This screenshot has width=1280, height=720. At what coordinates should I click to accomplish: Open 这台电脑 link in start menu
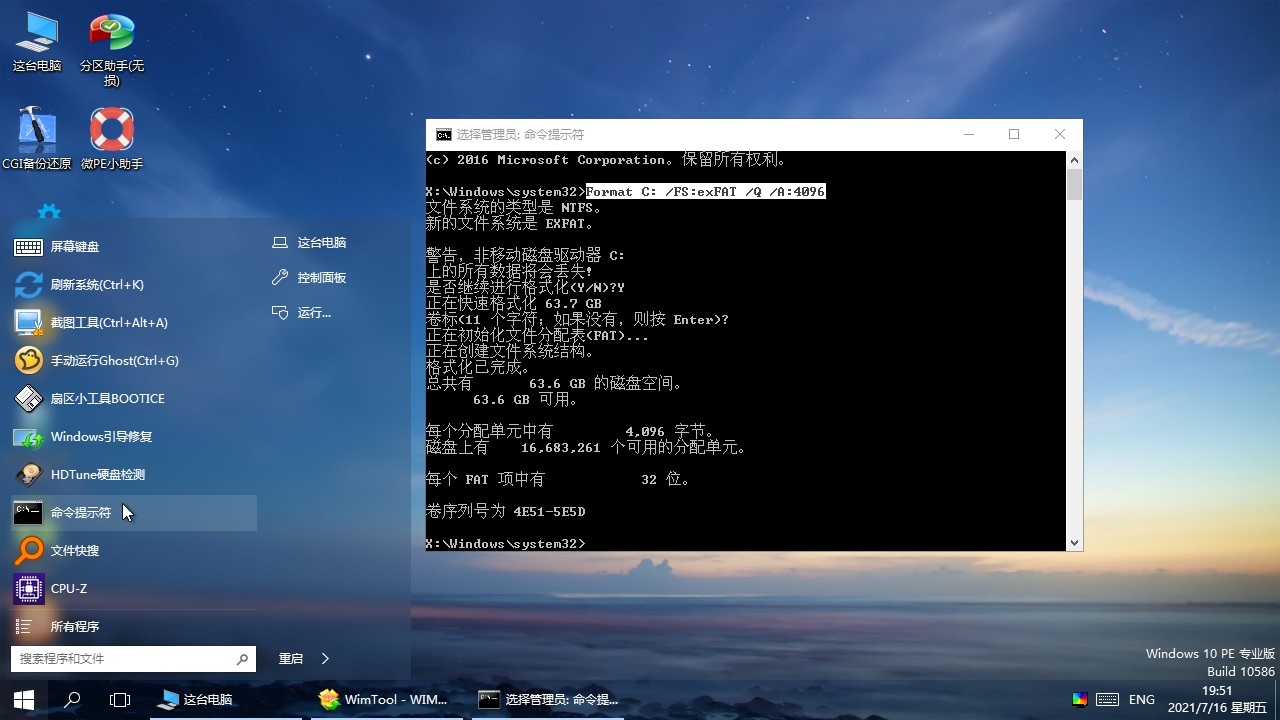pos(309,243)
